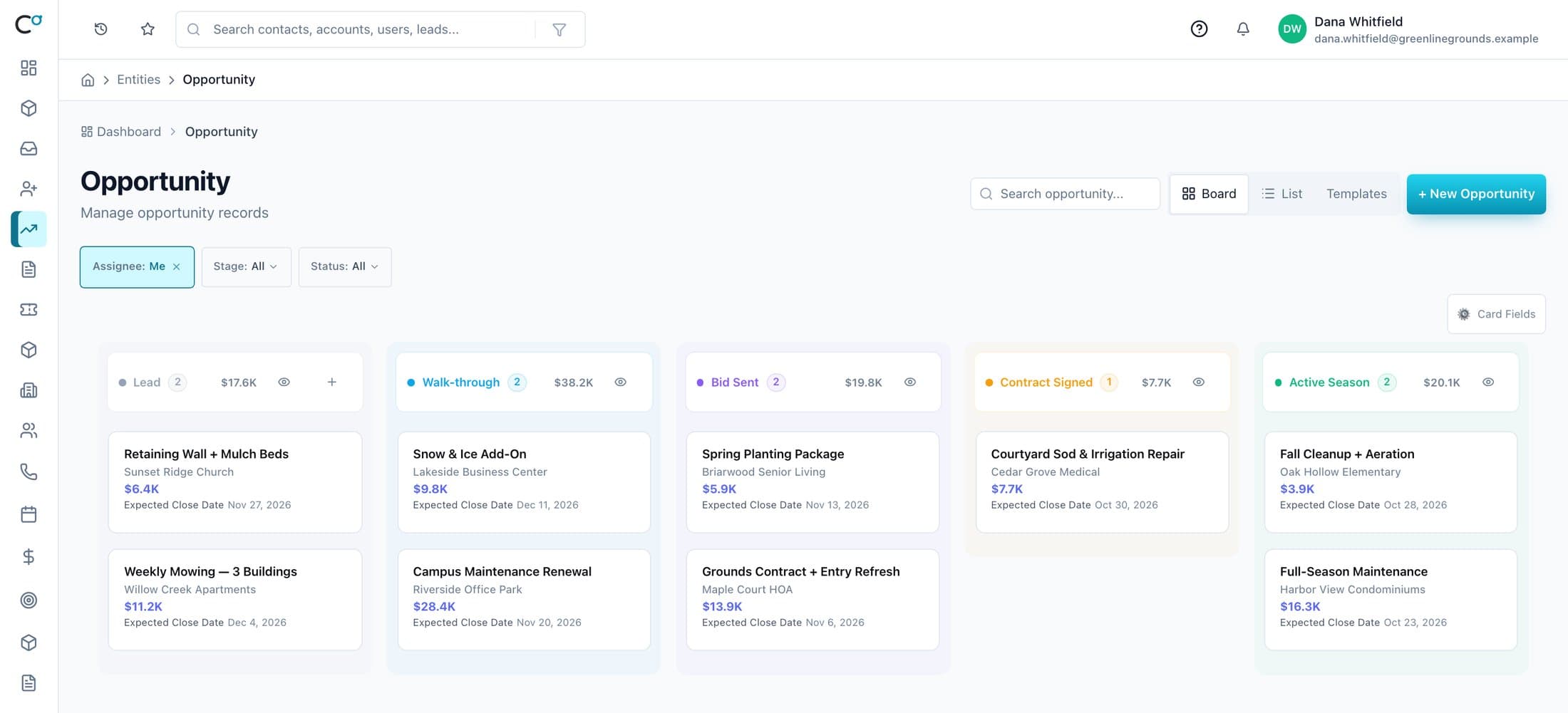Toggle visibility of Active Season column
This screenshot has height=713, width=1568.
(x=1488, y=382)
